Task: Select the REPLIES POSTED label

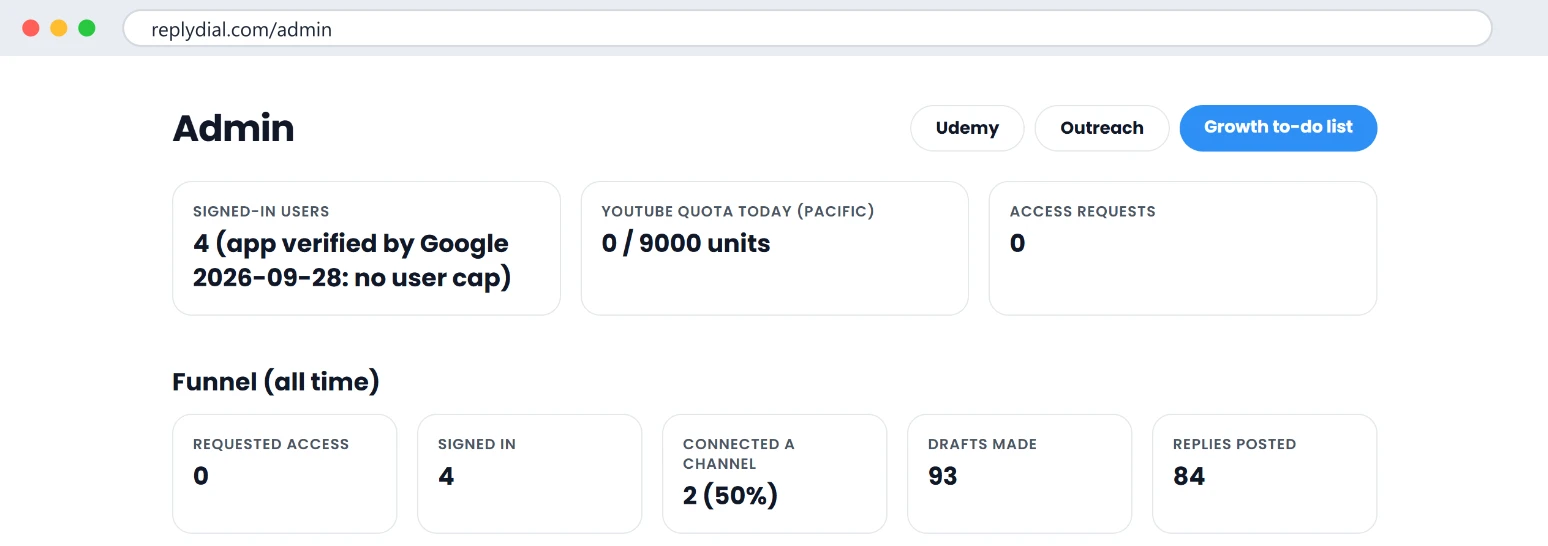Action: coord(1235,444)
